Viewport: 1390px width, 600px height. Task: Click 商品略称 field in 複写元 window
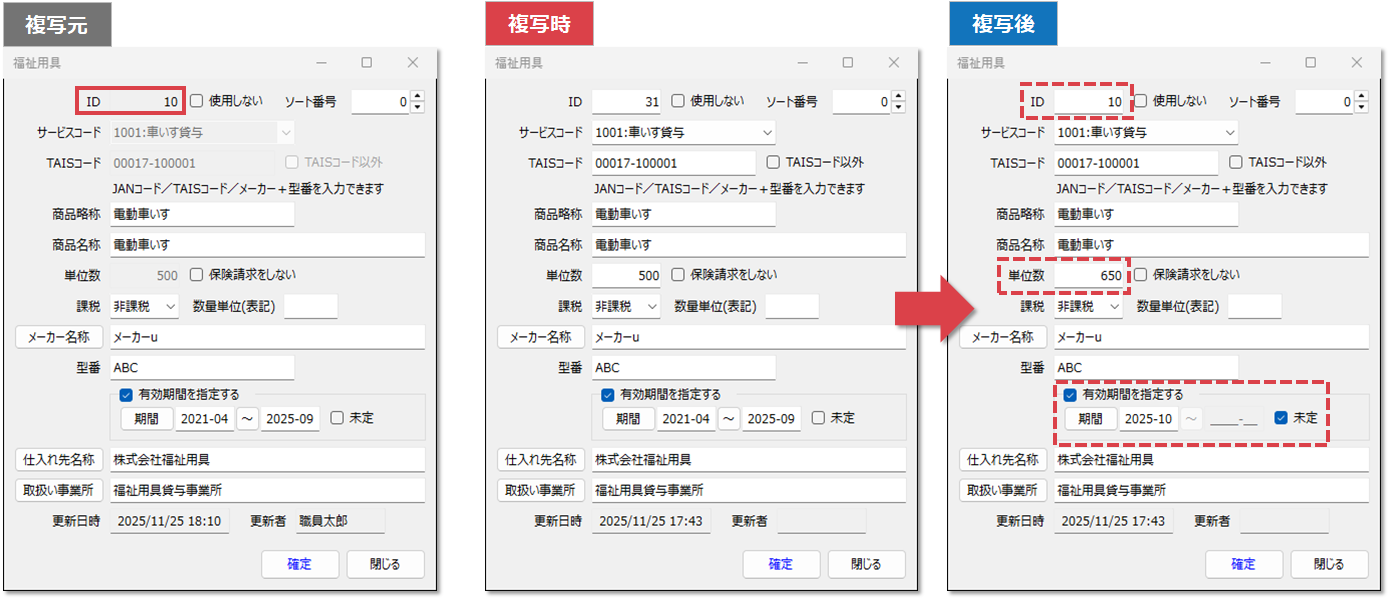coord(202,213)
